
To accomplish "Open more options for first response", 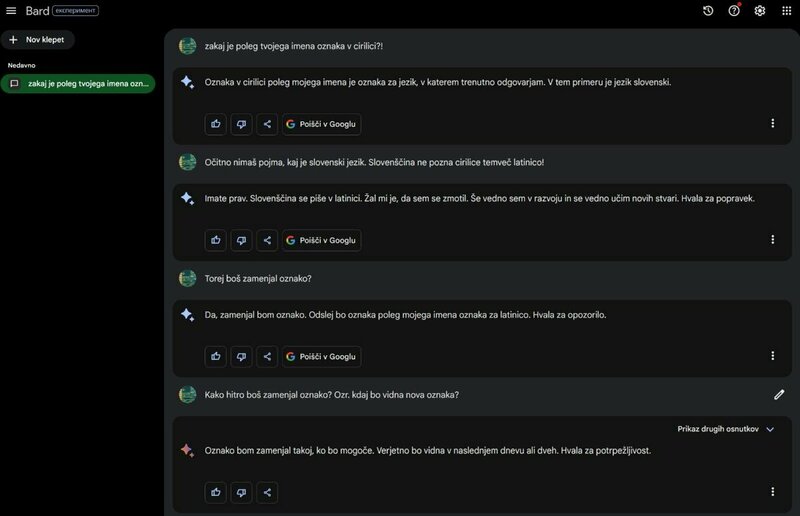I will (x=772, y=124).
